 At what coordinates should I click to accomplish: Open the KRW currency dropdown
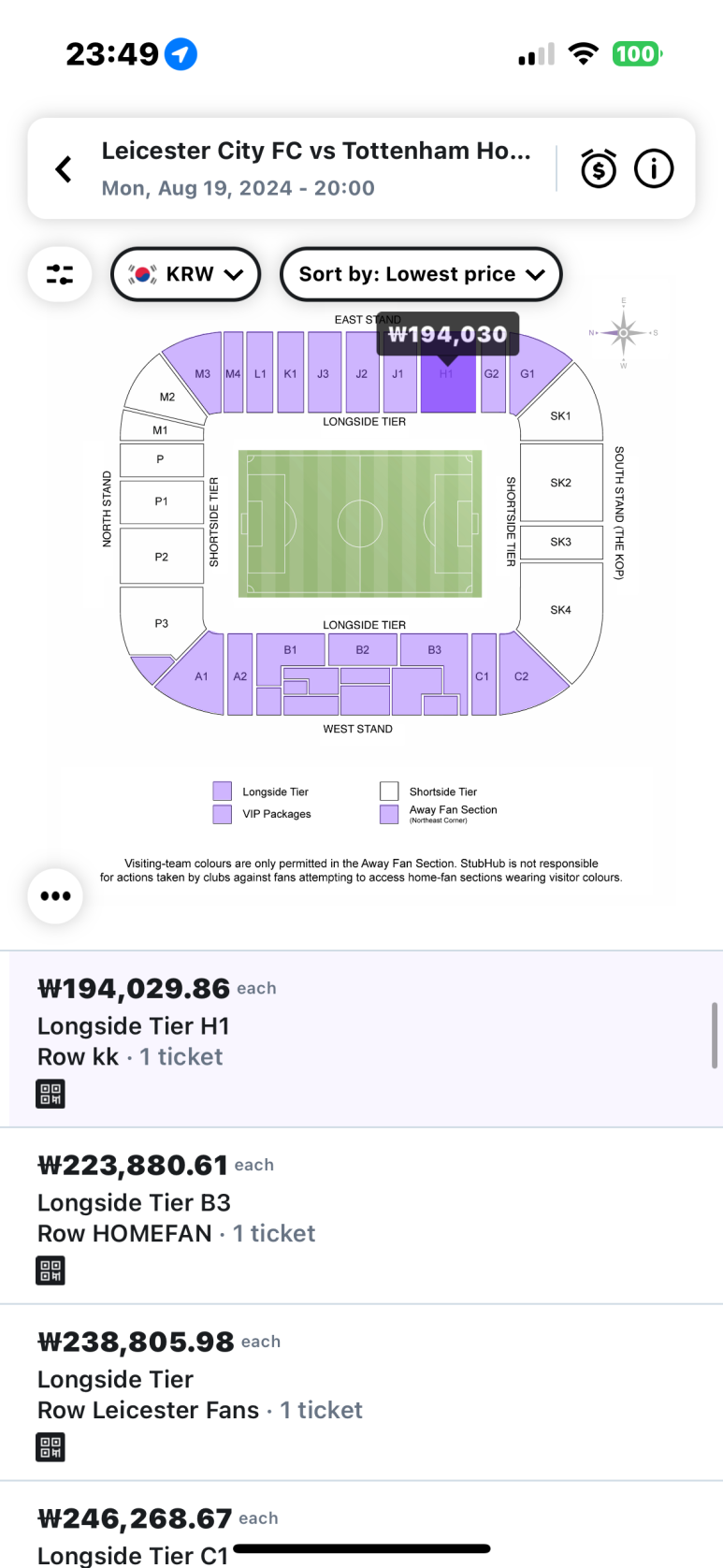185,274
